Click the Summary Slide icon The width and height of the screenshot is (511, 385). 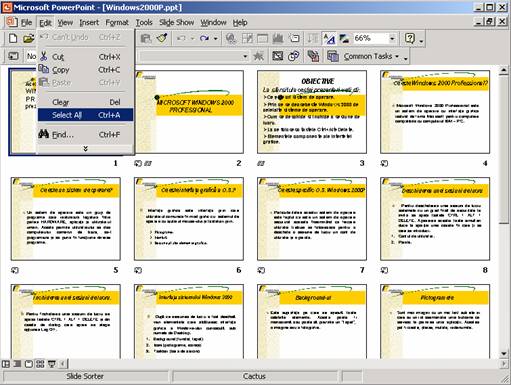(x=313, y=56)
